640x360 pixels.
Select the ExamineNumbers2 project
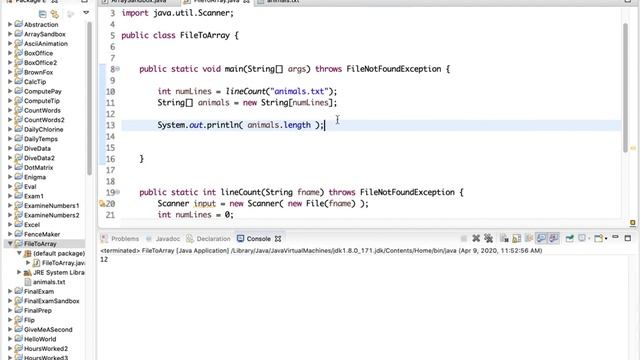51,215
